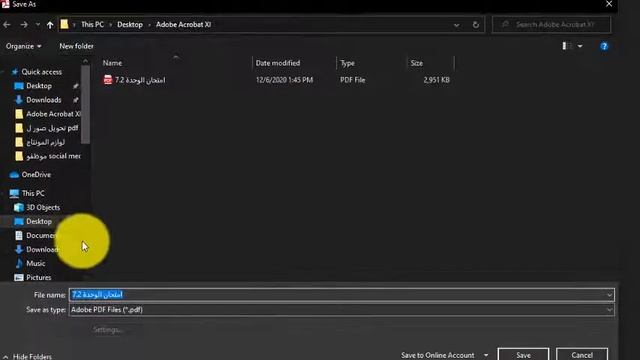The width and height of the screenshot is (640, 360).
Task: Go forward using the forward arrow
Action: click(x=24, y=24)
